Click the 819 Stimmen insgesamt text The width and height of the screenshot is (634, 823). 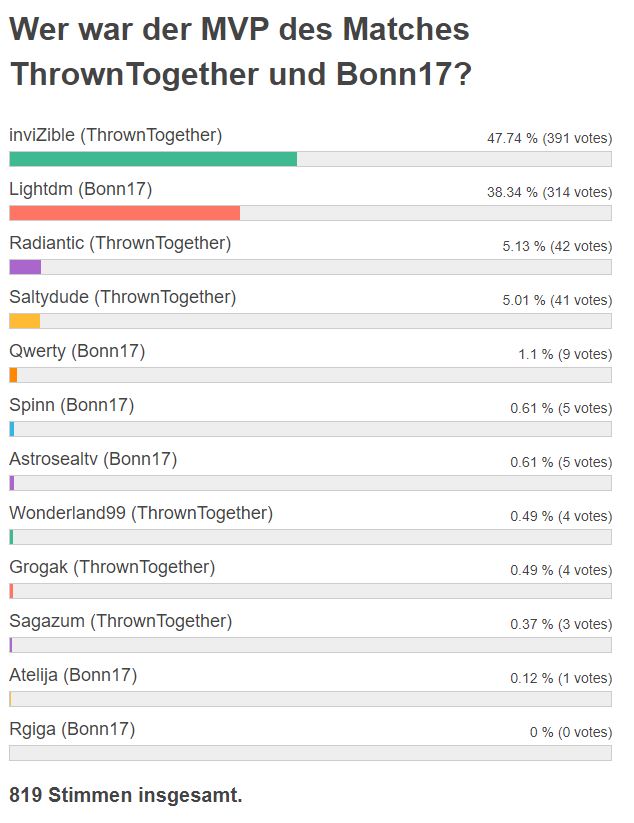coord(126,795)
